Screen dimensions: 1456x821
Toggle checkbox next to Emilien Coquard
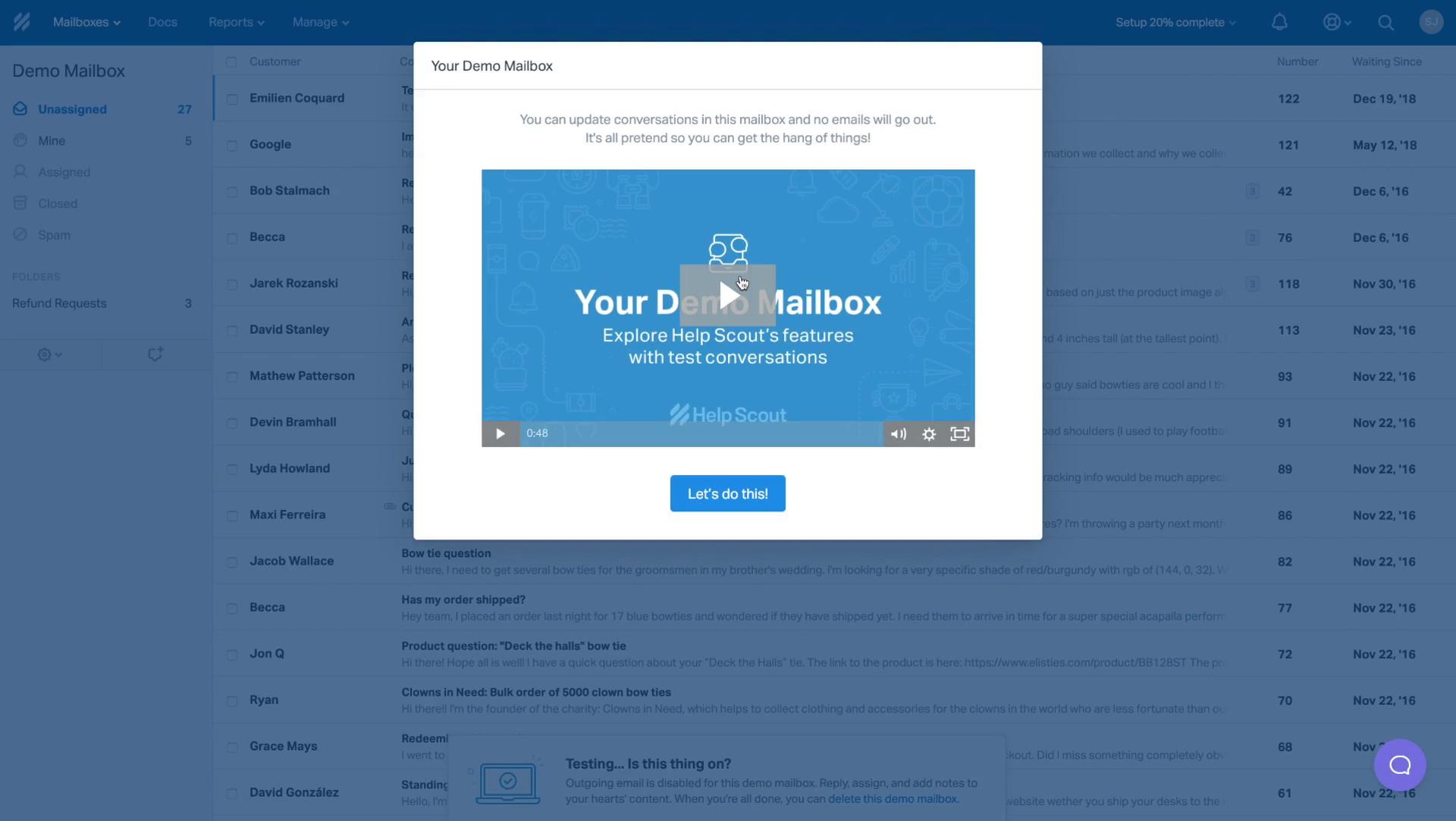(x=231, y=98)
